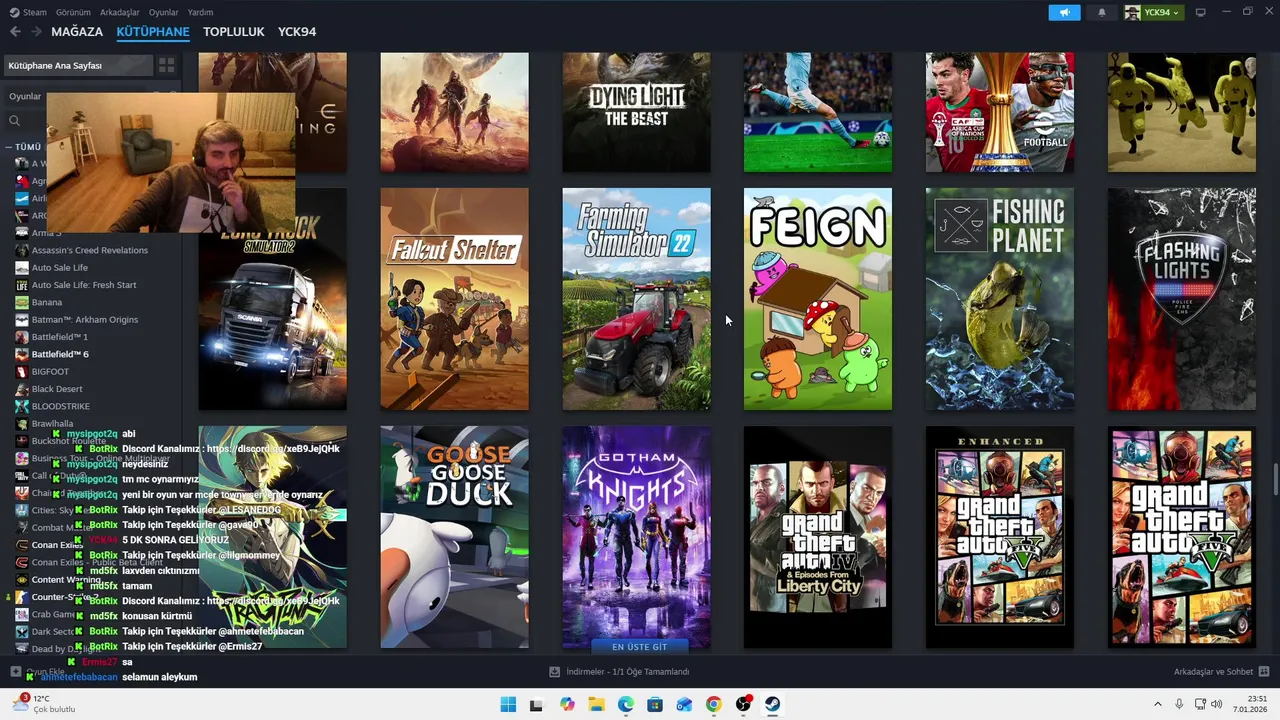Open the Steam announcements megaphone button
The height and width of the screenshot is (720, 1280).
(1064, 12)
